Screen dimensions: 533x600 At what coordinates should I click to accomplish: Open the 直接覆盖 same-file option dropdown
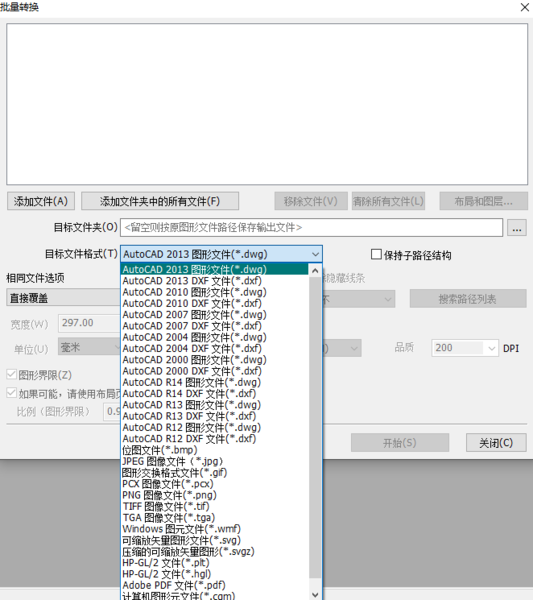point(64,298)
